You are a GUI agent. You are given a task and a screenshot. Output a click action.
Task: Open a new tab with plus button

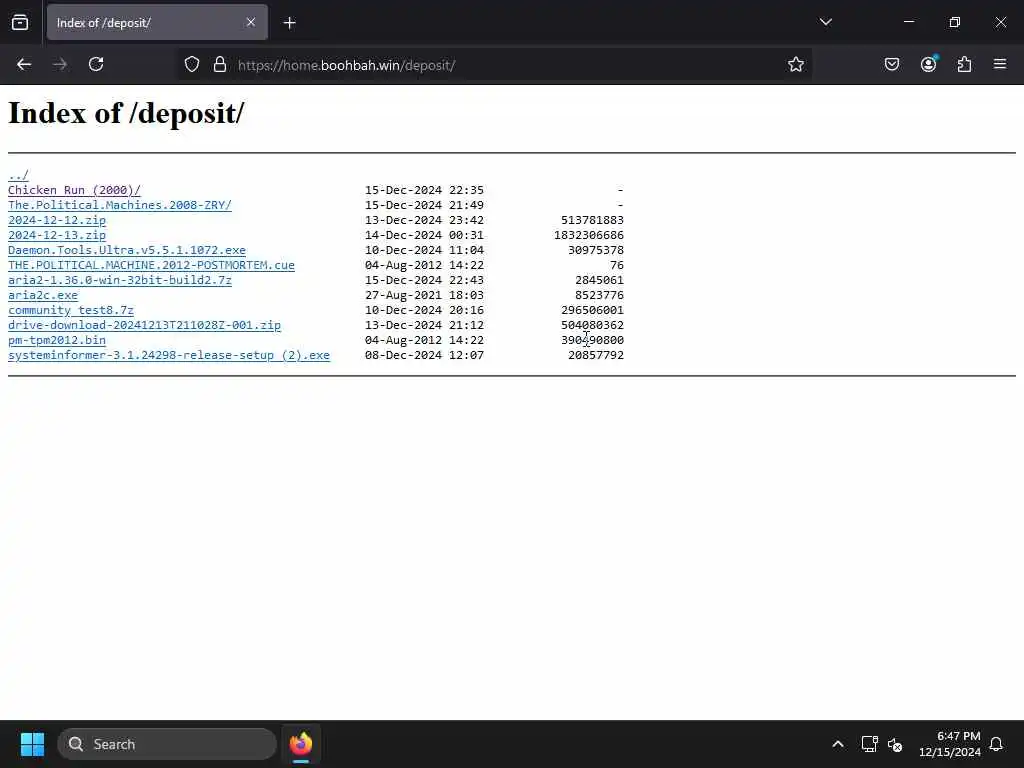coord(290,23)
